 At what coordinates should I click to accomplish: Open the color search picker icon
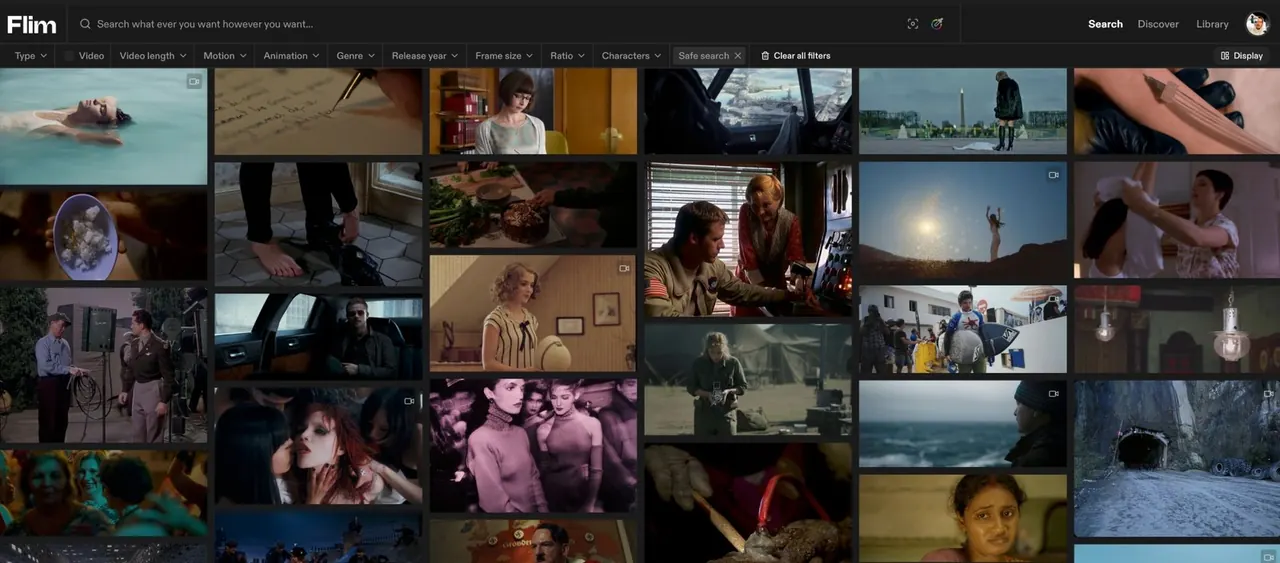[x=937, y=23]
